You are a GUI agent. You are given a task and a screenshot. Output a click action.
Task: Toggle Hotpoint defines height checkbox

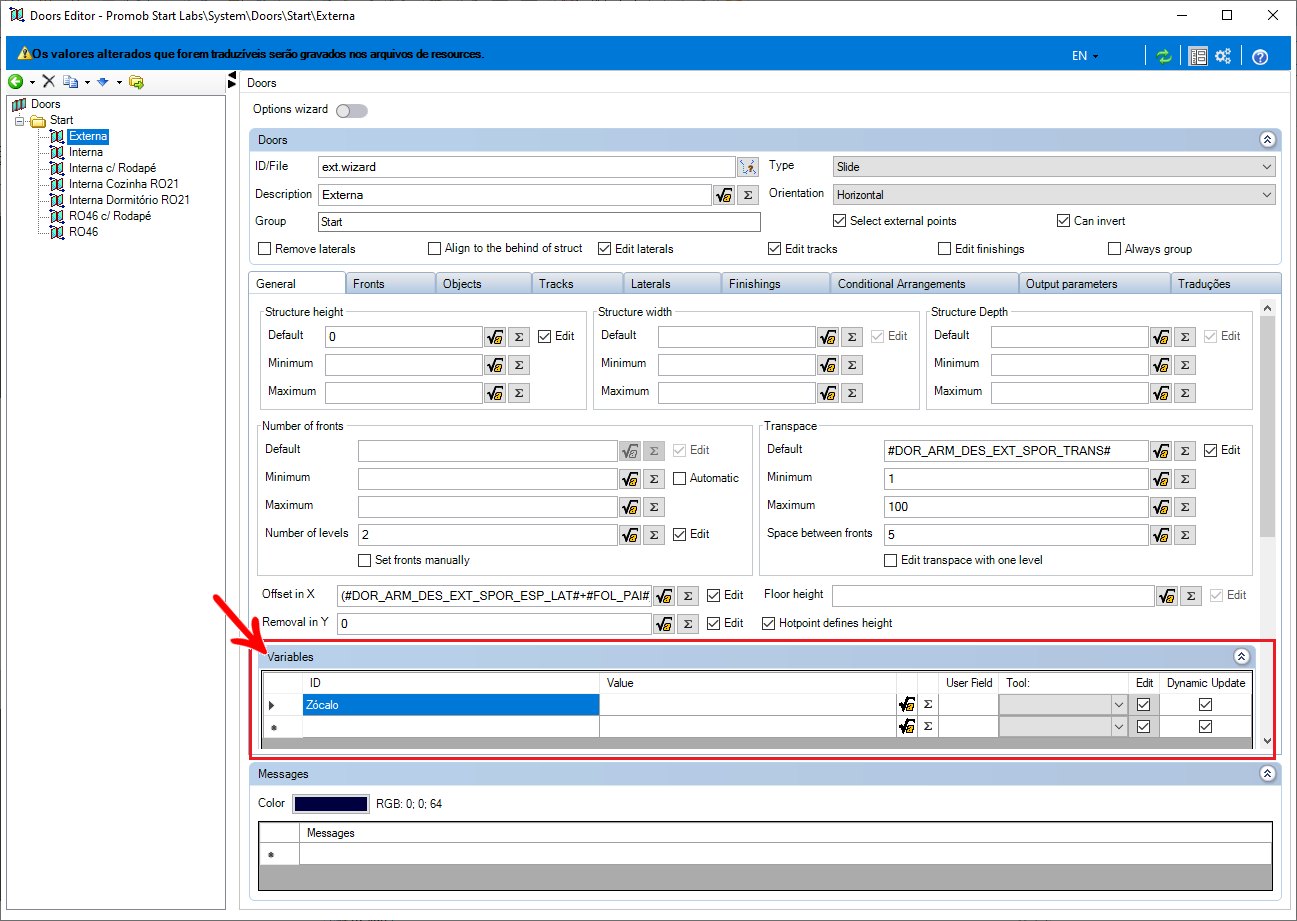tap(769, 623)
